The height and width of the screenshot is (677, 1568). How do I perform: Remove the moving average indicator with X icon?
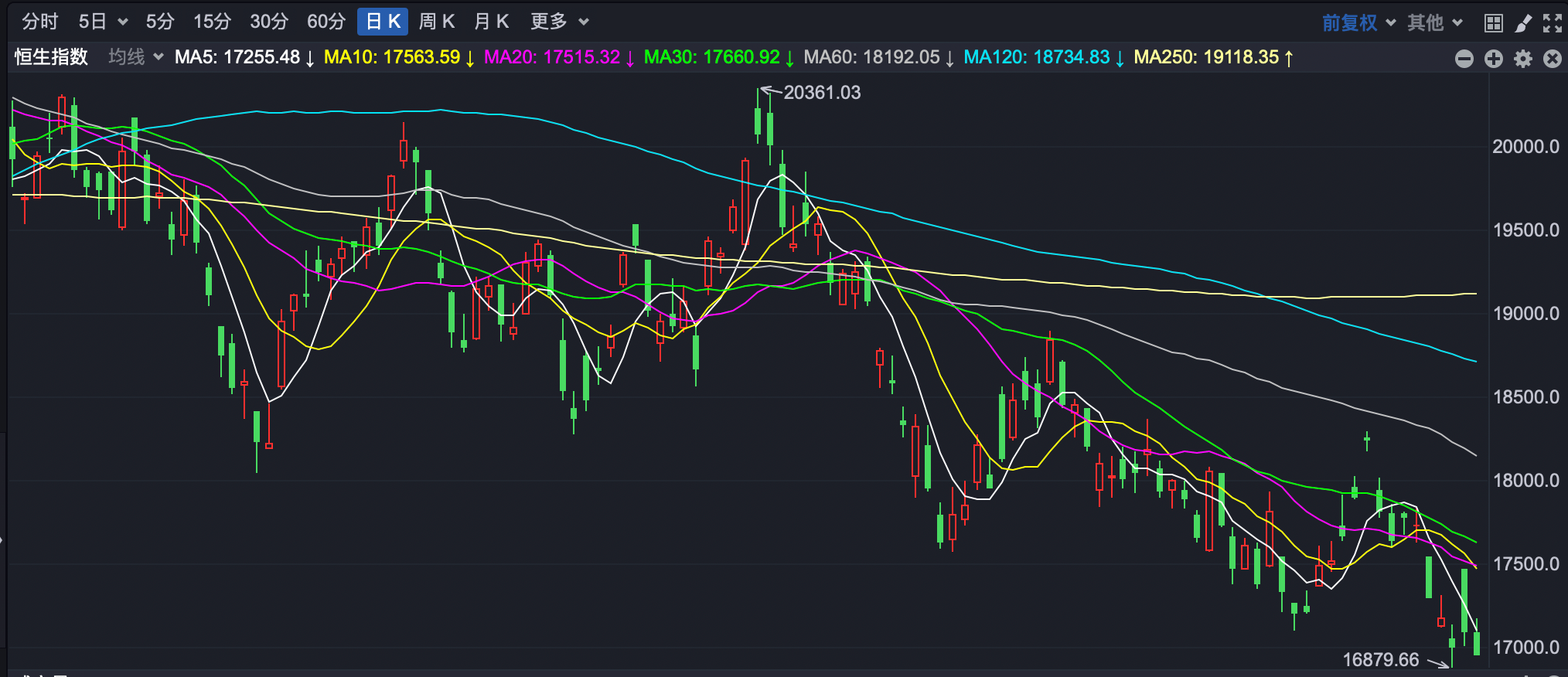(x=1552, y=59)
